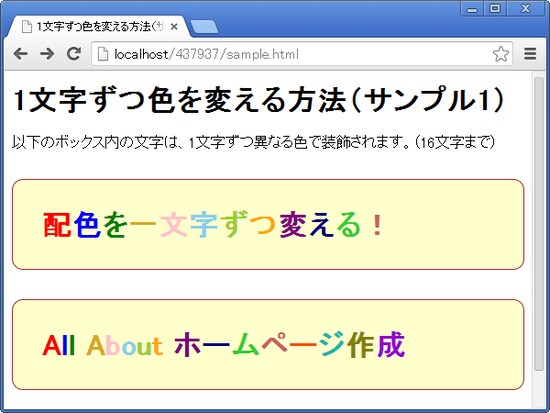
Task: Click the page icon in the address bar
Action: point(103,54)
